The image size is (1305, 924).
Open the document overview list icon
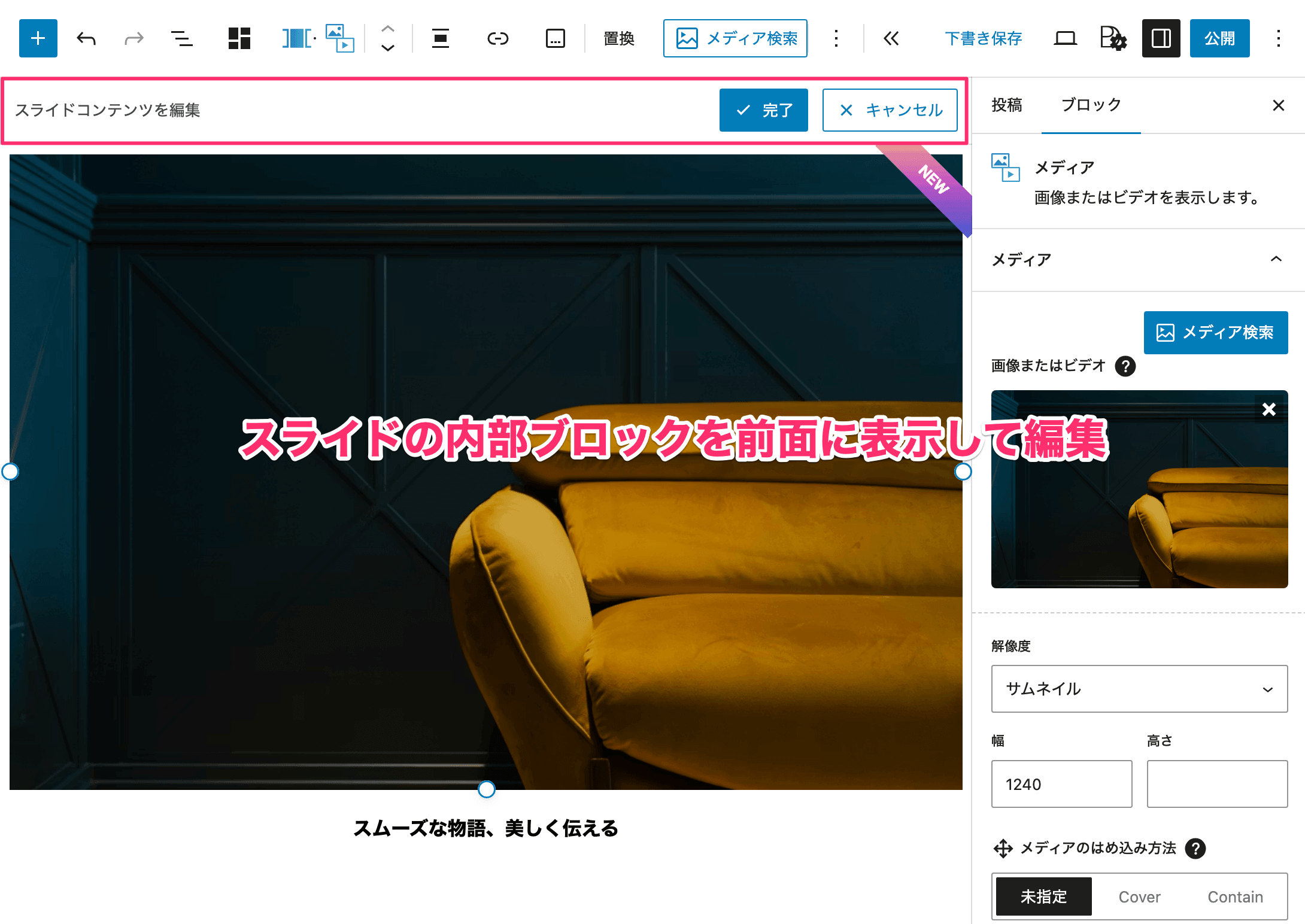[x=181, y=38]
